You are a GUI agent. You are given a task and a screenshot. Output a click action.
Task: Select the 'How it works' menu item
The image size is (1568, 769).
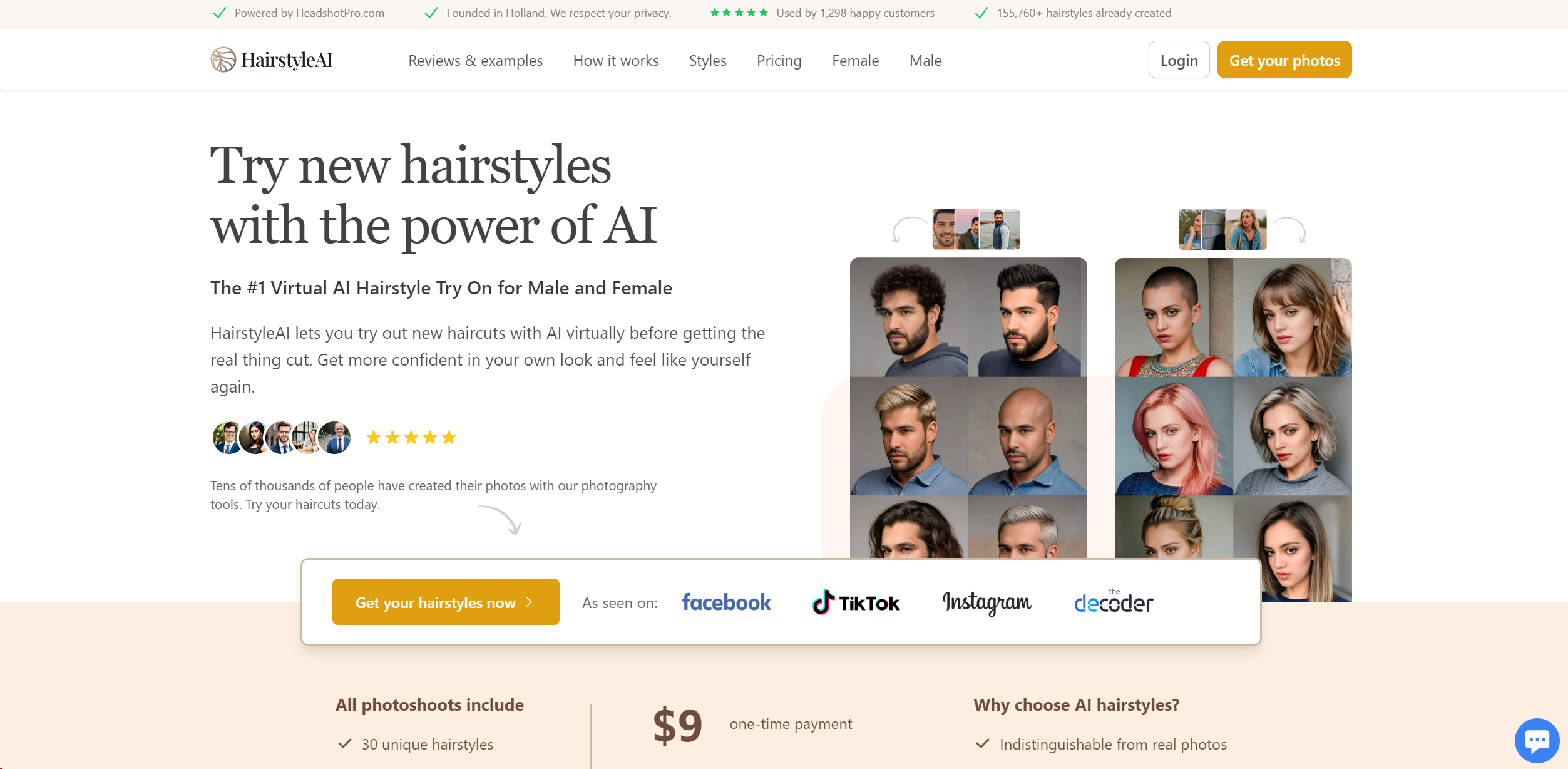(616, 60)
